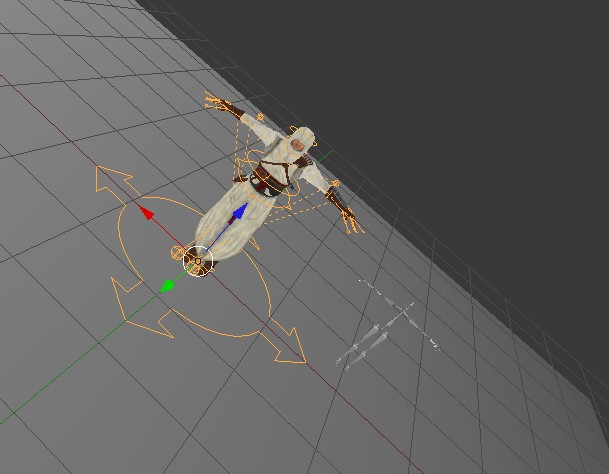609x474 pixels.
Task: Select the grey unselected armature bones
Action: pos(388,324)
